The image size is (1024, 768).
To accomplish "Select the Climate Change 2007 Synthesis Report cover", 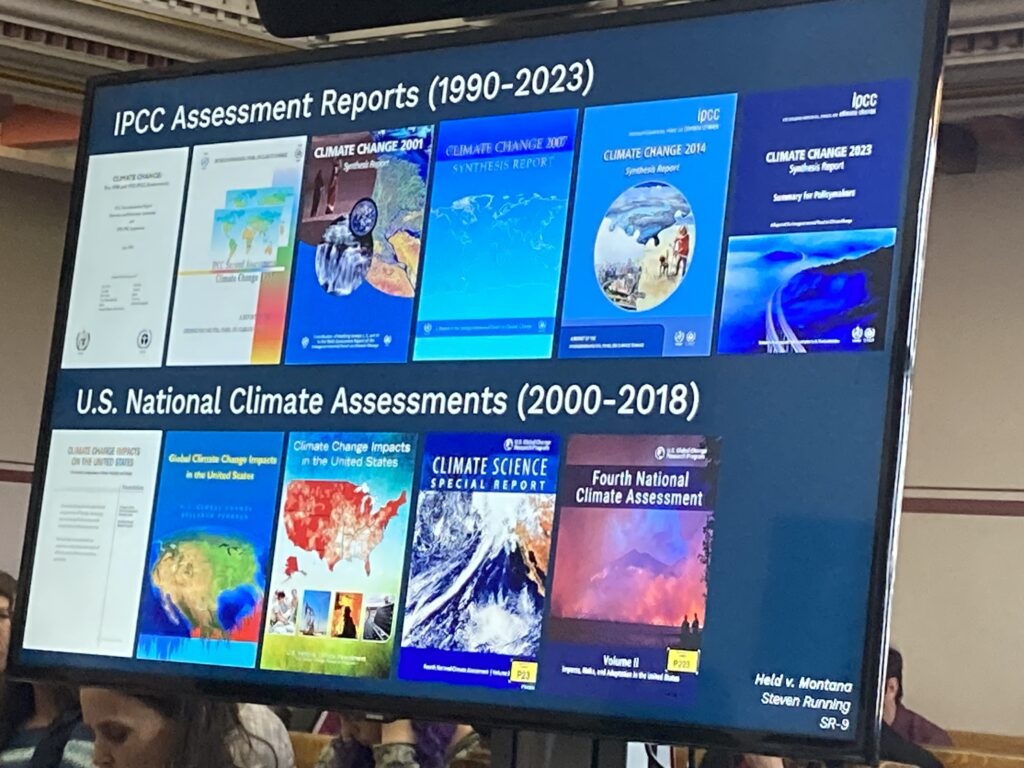I will [495, 236].
